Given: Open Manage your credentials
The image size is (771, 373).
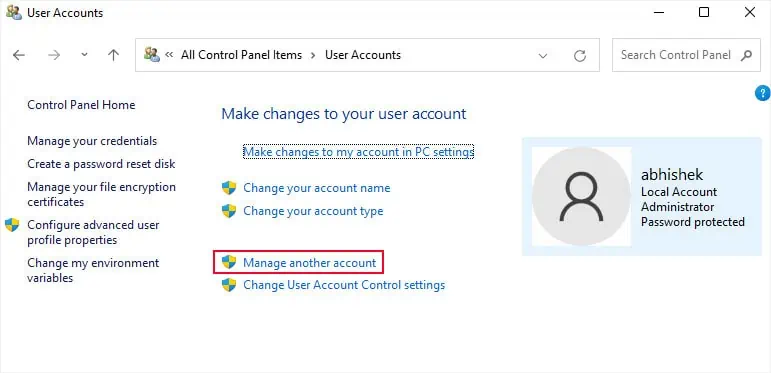Looking at the screenshot, I should (92, 141).
